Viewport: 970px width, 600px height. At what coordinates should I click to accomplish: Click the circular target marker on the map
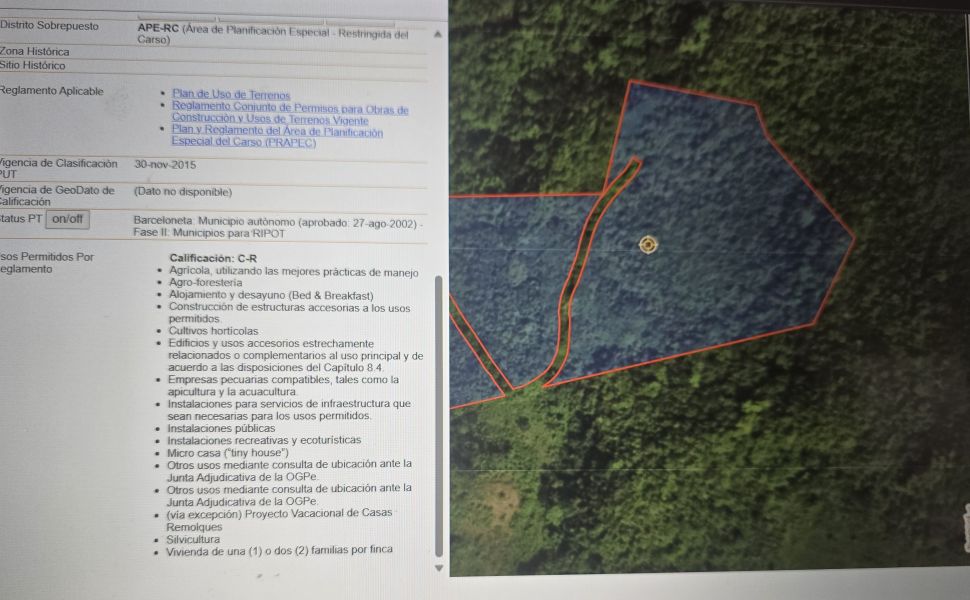point(648,245)
